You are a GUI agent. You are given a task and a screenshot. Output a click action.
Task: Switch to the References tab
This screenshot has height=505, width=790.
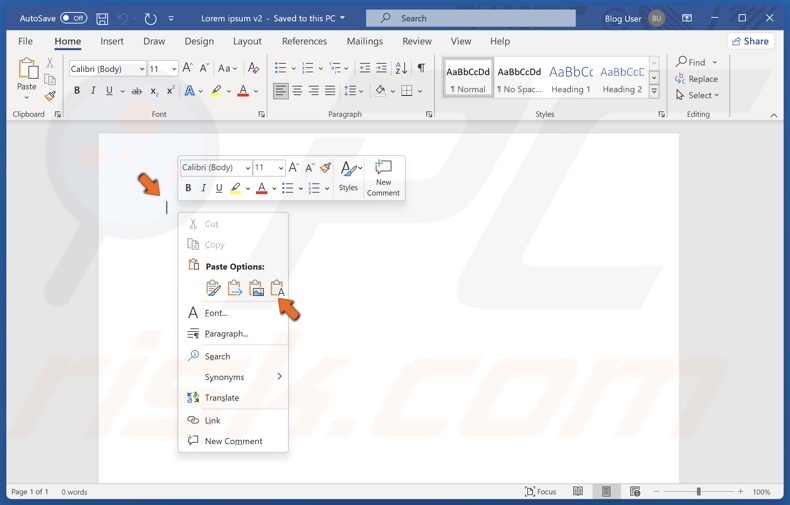(304, 41)
